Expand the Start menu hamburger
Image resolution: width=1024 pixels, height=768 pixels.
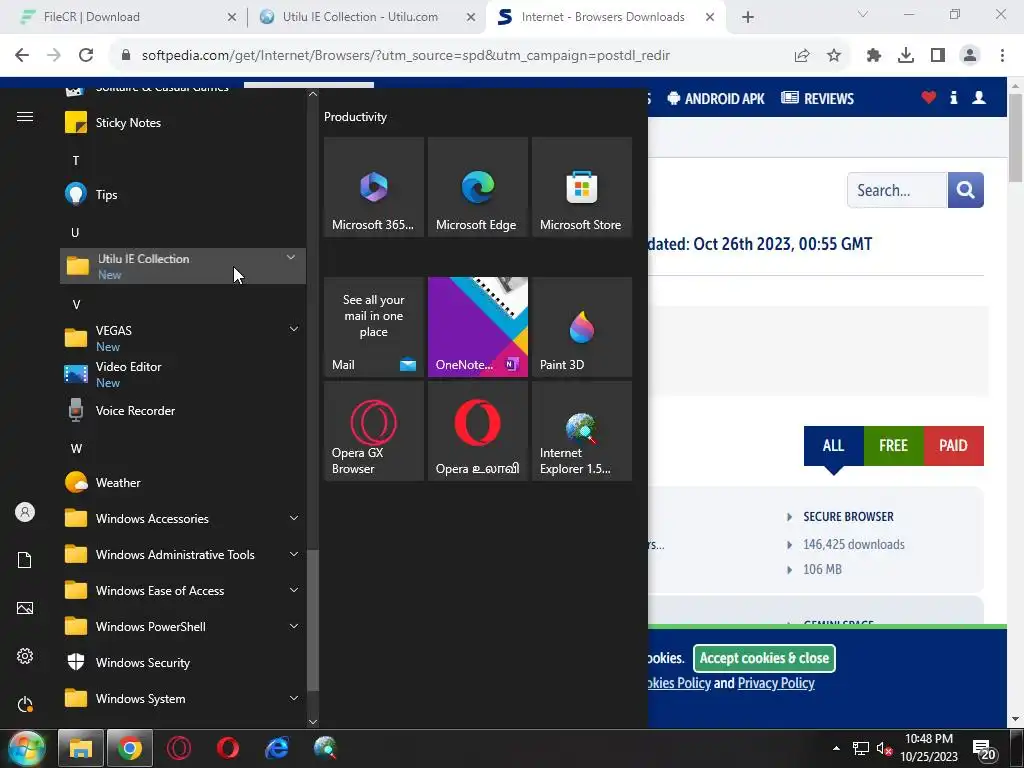(x=25, y=116)
